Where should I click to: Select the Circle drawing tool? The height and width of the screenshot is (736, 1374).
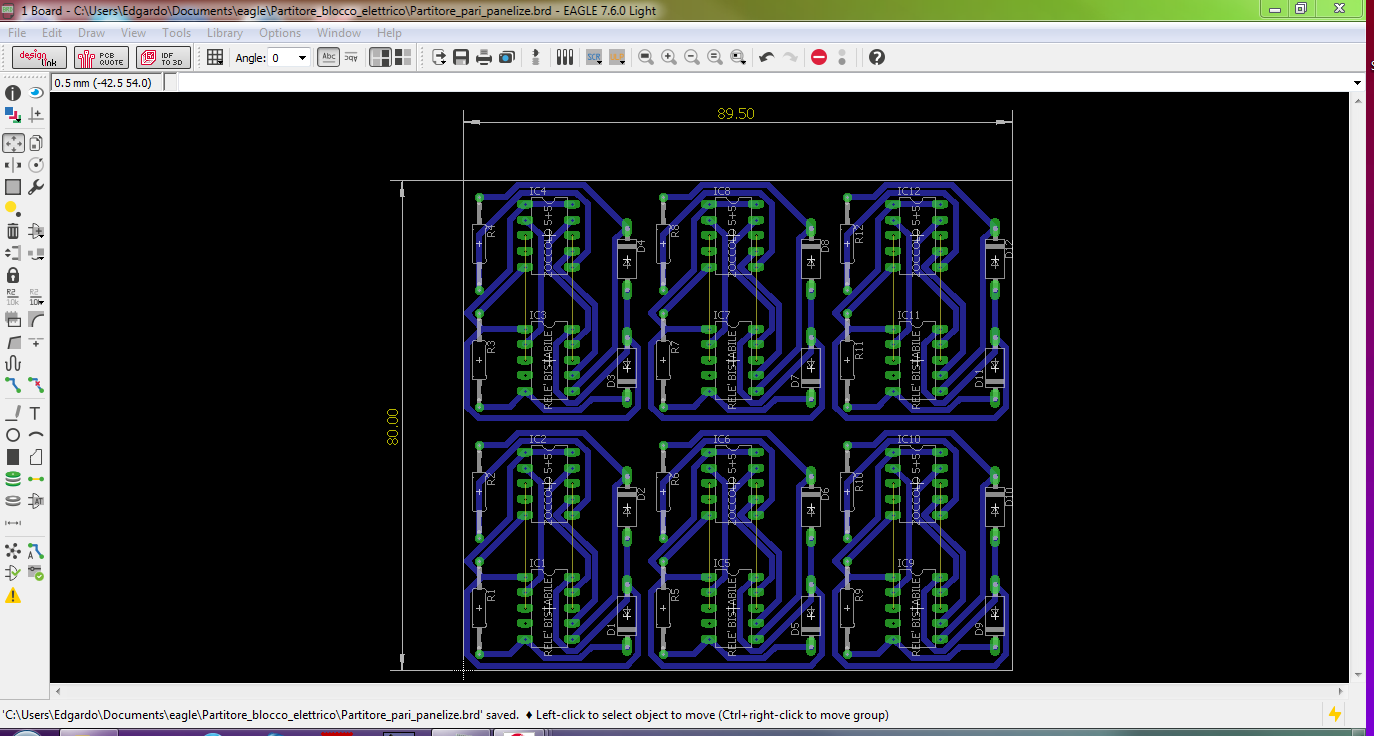(13, 435)
